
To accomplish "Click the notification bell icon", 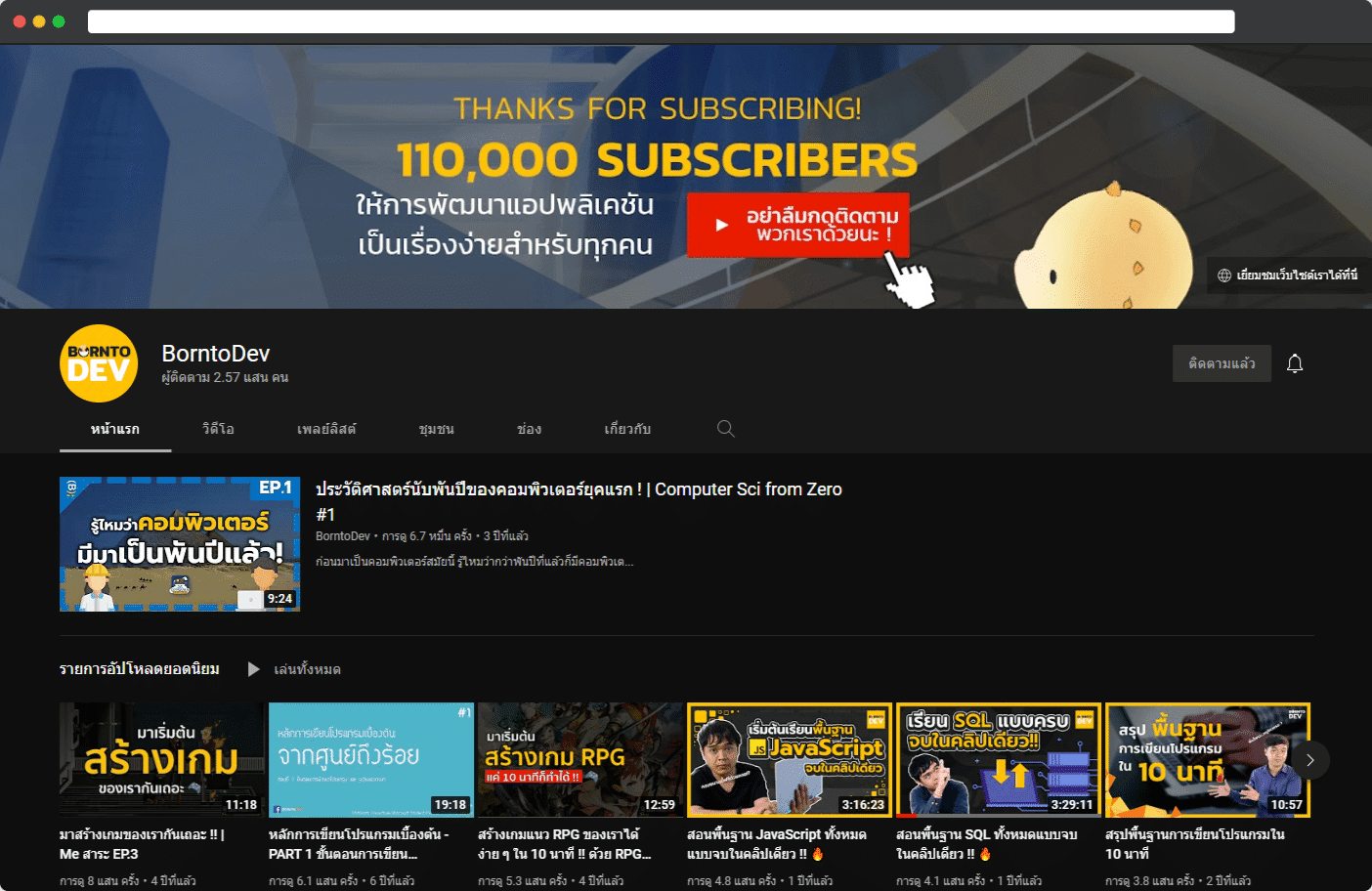I will 1295,363.
